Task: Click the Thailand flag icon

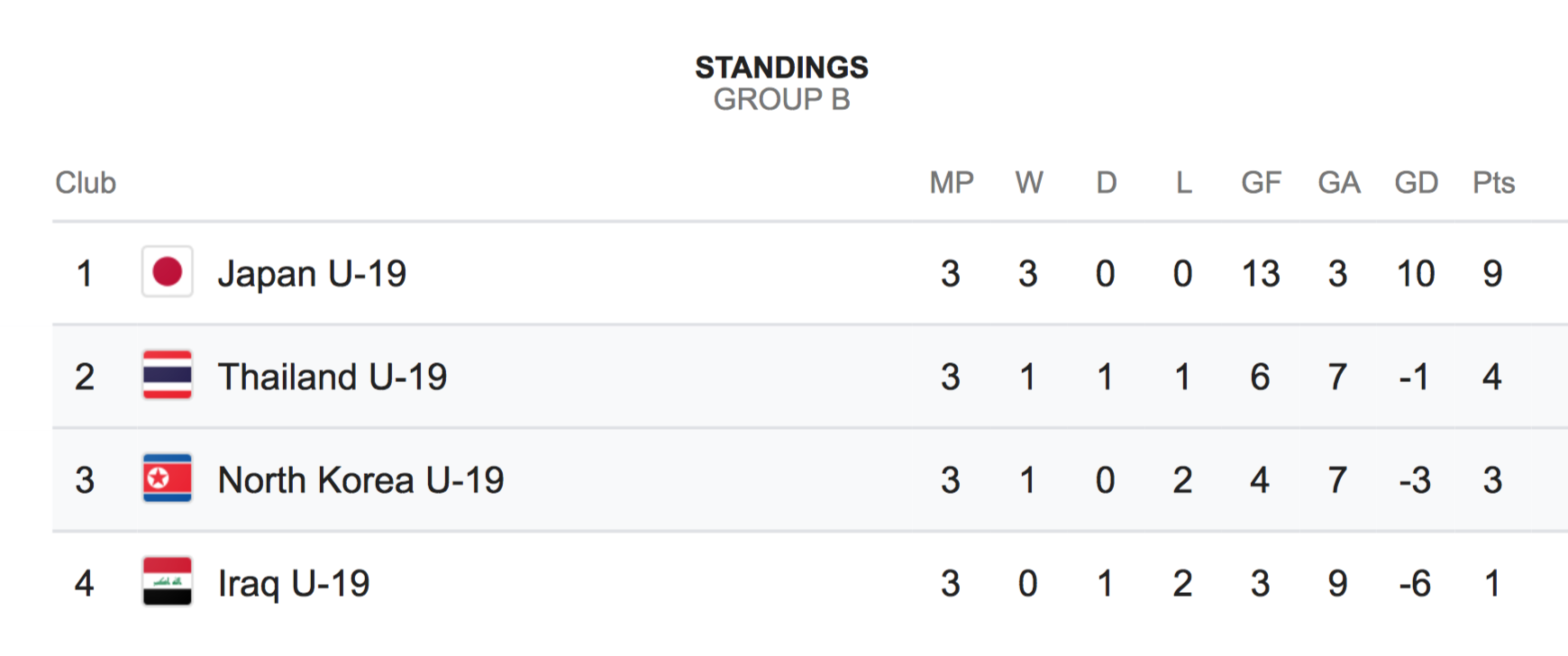Action: [x=168, y=375]
